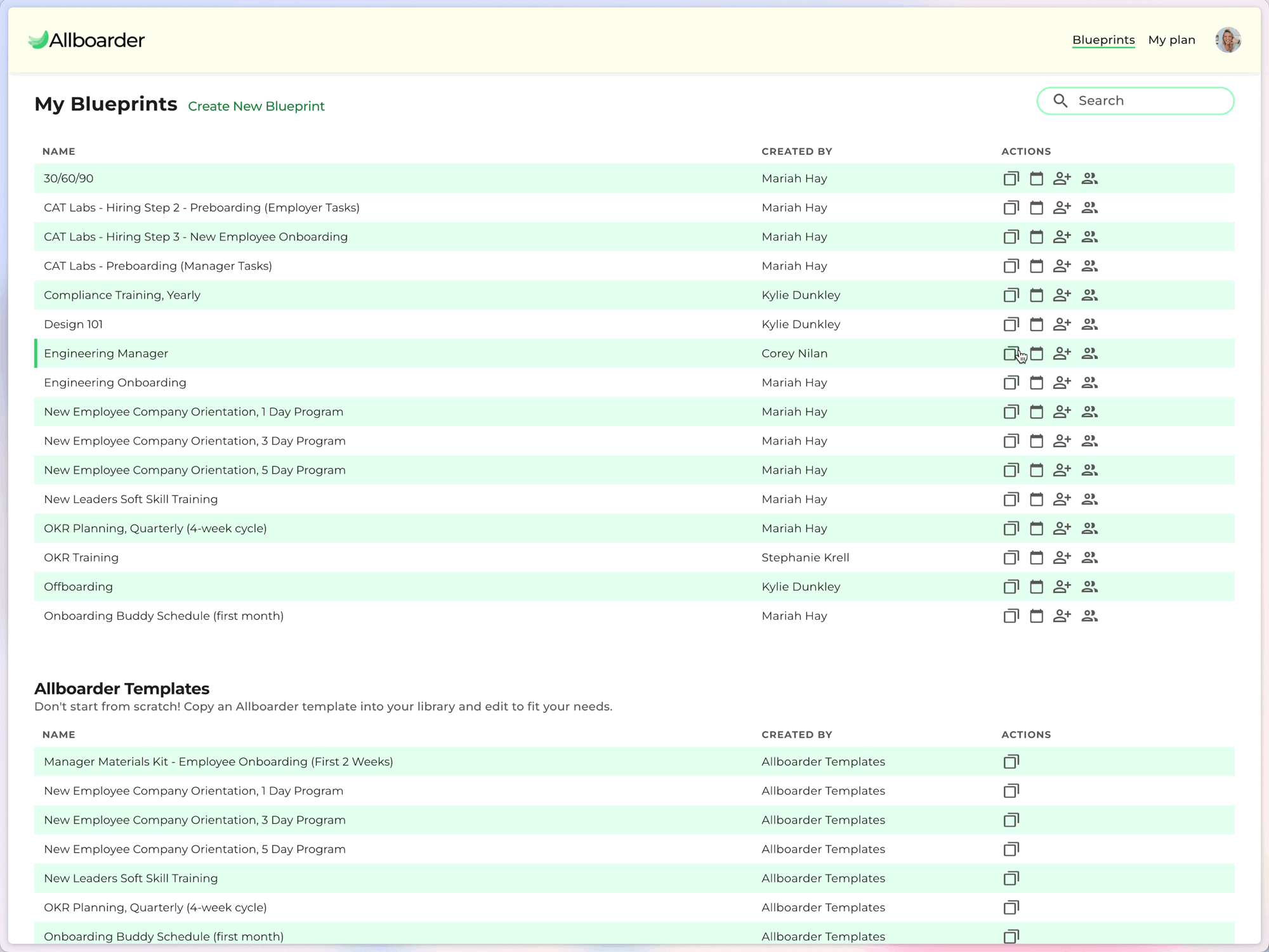Copy the Engineering Manager blueprint

point(1011,354)
